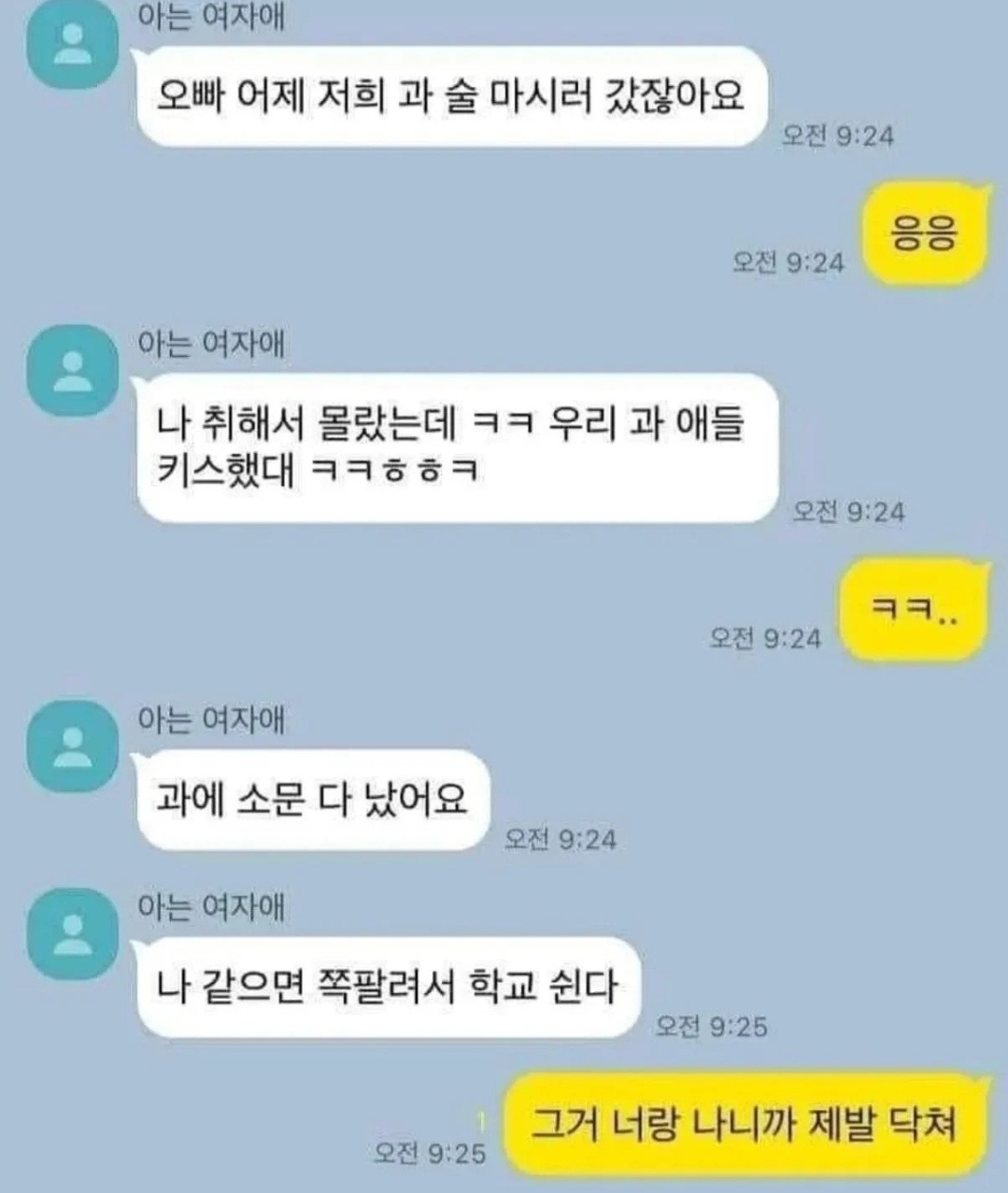Select the '과에 소문 다 났어요' bubble
Screen dimensions: 1008x1193
(312, 800)
